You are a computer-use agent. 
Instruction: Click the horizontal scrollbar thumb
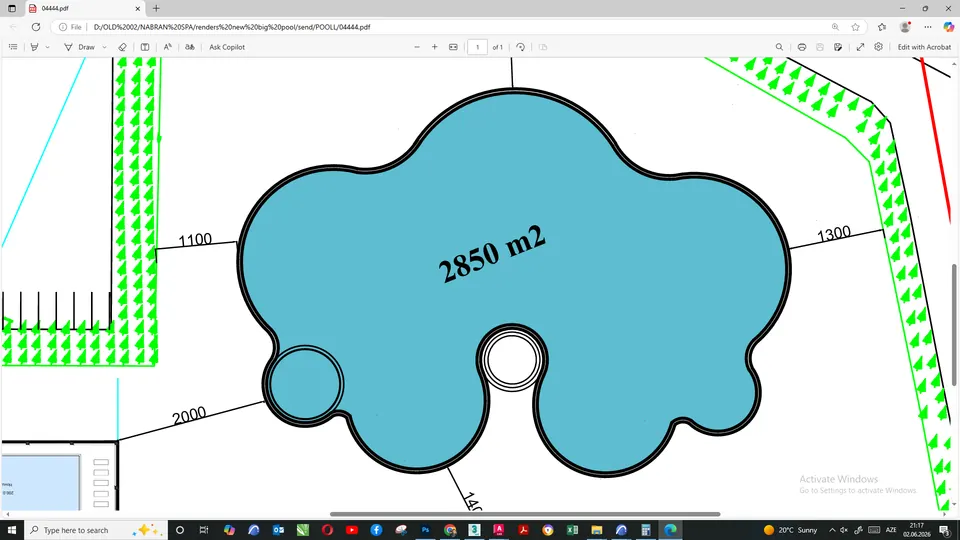[525, 514]
